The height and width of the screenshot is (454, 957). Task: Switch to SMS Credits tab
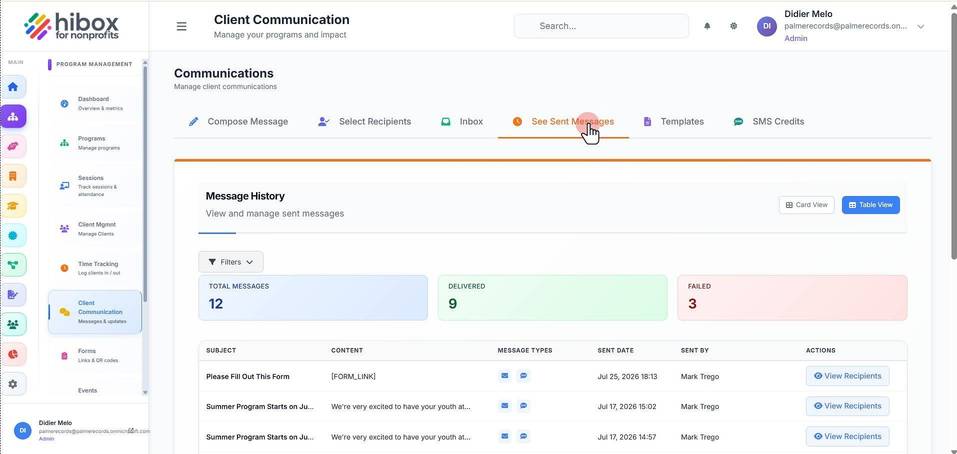pos(769,121)
